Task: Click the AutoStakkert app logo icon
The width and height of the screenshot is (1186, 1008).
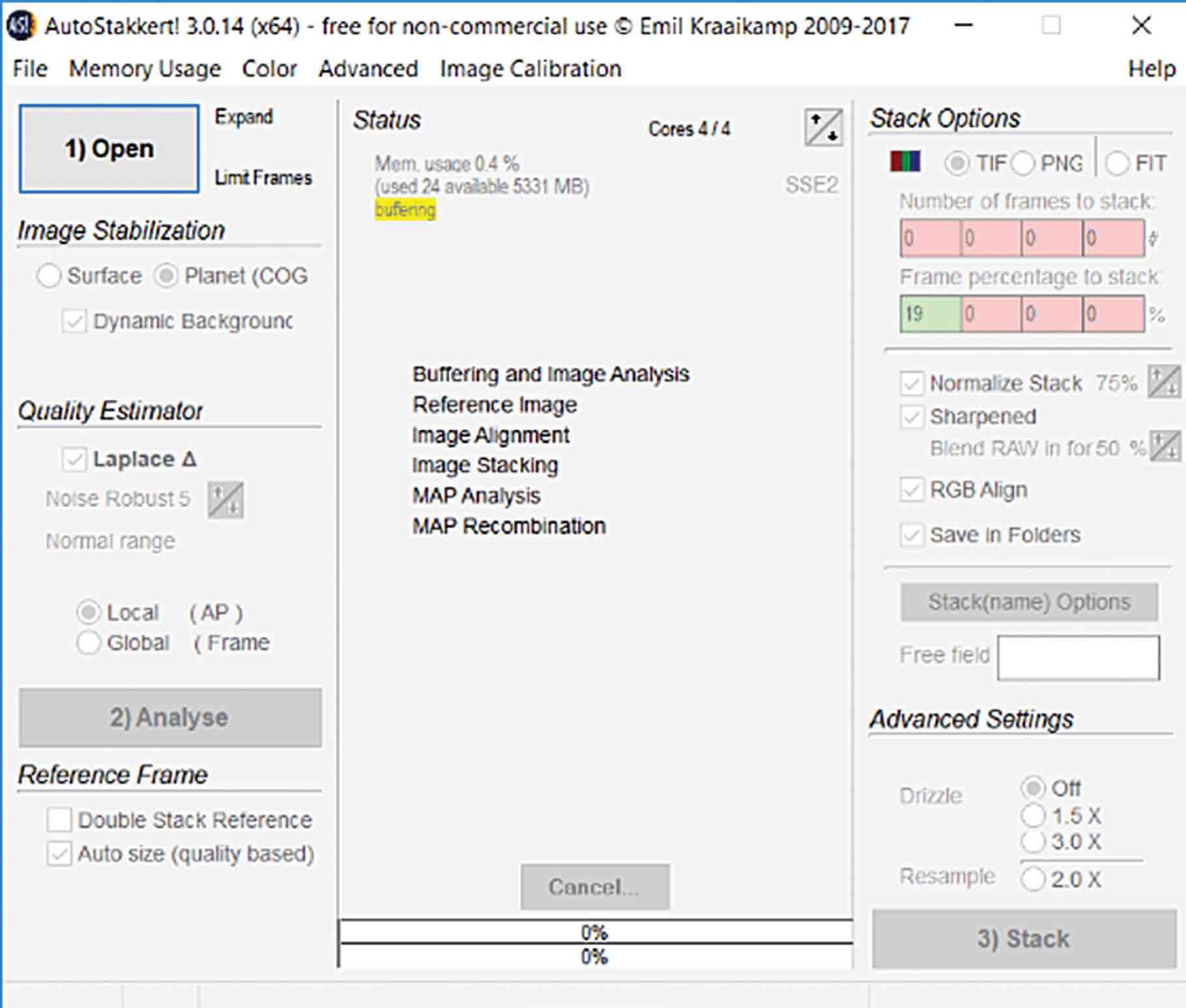Action: [x=20, y=26]
